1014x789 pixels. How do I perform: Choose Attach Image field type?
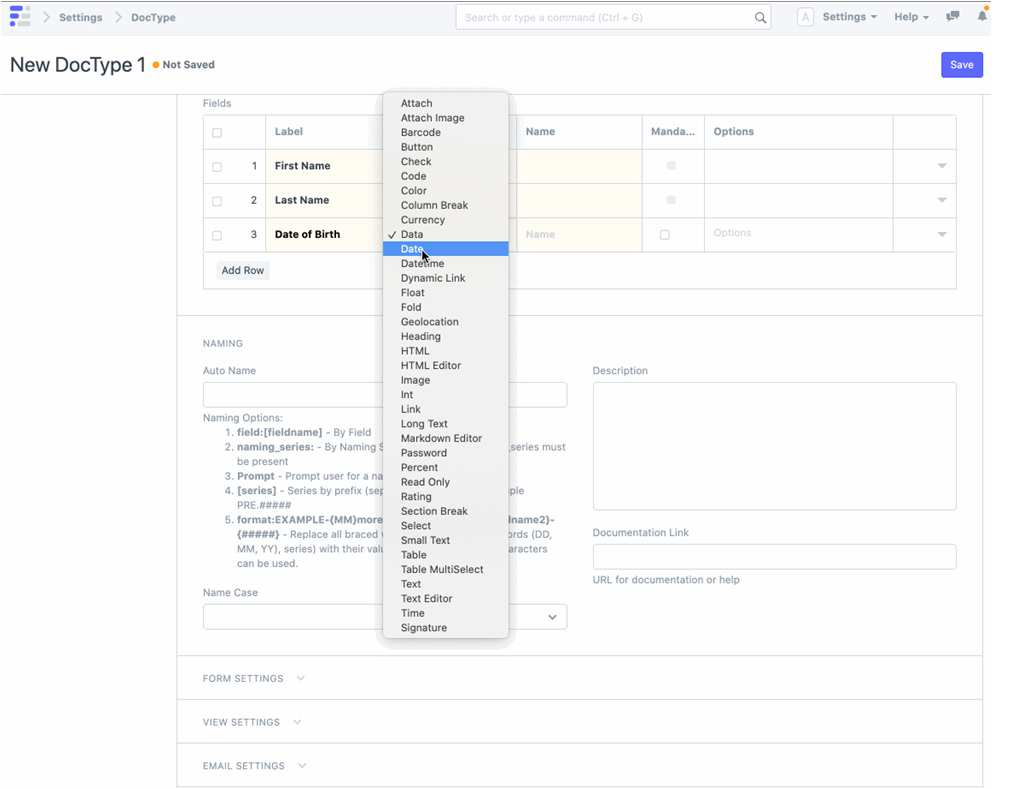[446, 118]
